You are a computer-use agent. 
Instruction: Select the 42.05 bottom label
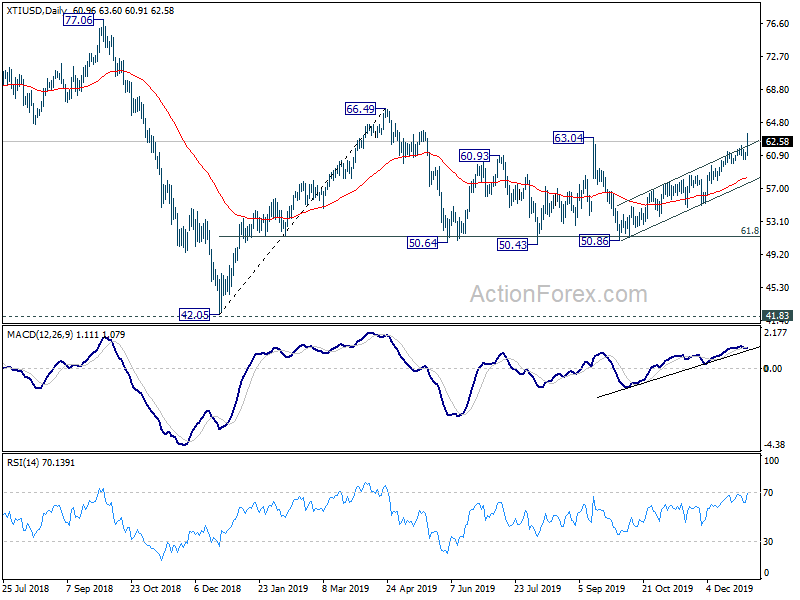click(x=194, y=315)
